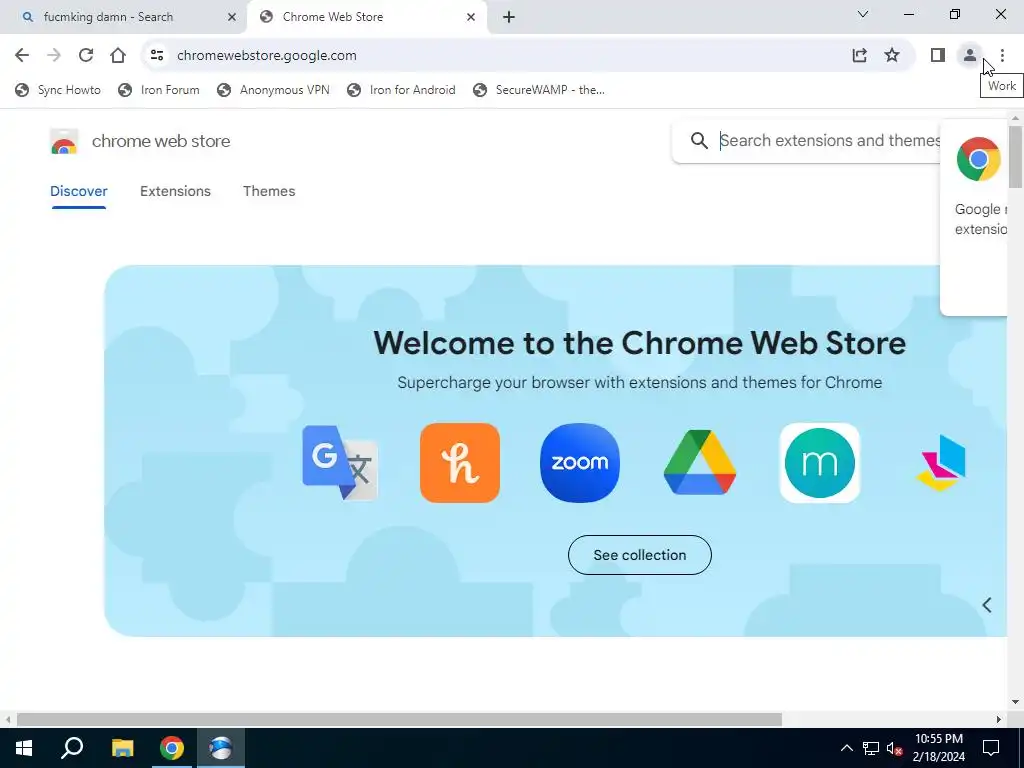
Task: Click the search magnifier icon in store
Action: 699,140
